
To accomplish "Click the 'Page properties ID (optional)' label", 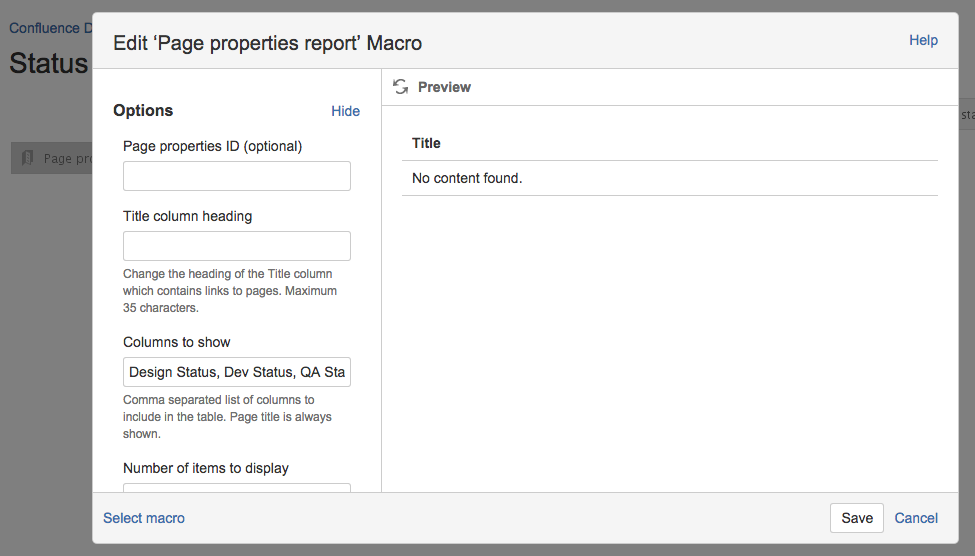I will (212, 146).
